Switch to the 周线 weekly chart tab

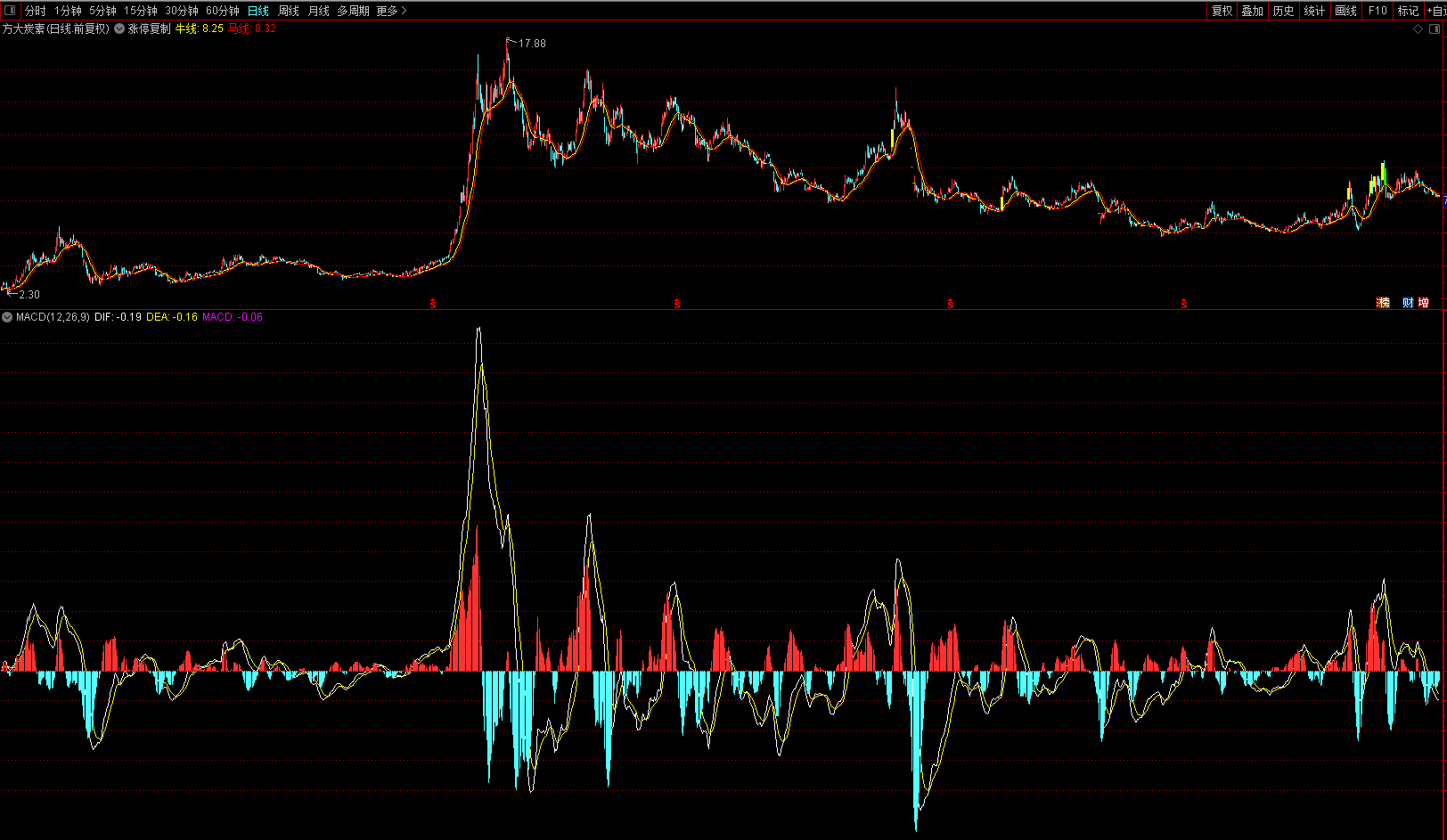tap(289, 11)
